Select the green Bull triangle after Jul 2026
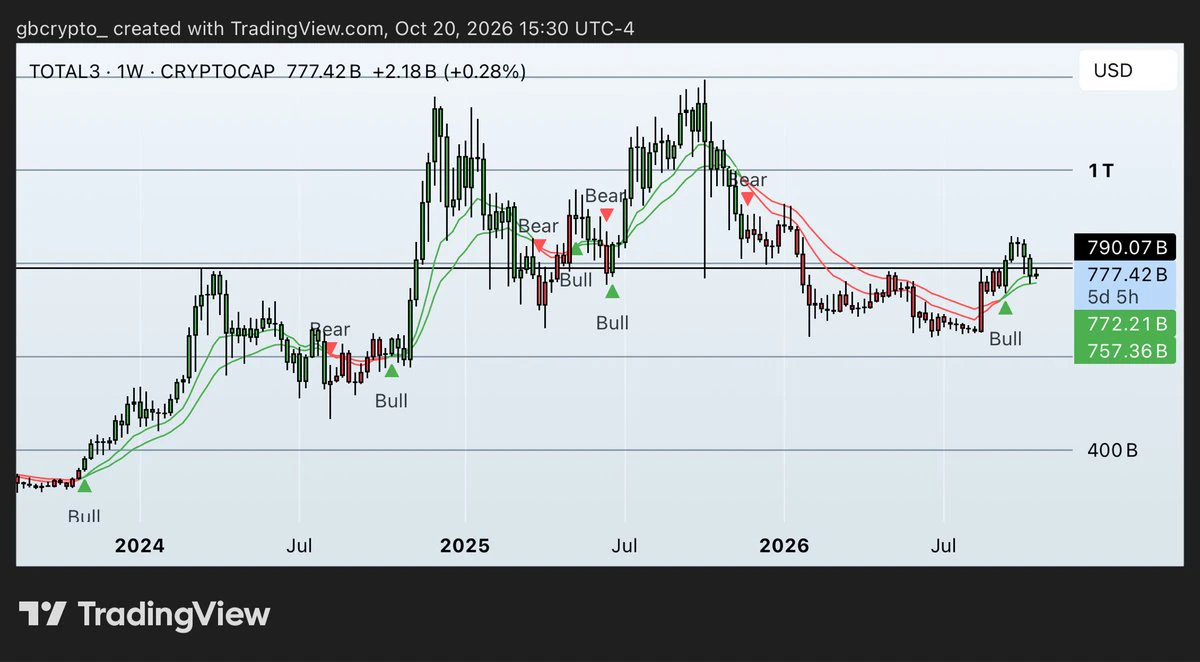Image resolution: width=1200 pixels, height=662 pixels. (x=1005, y=307)
